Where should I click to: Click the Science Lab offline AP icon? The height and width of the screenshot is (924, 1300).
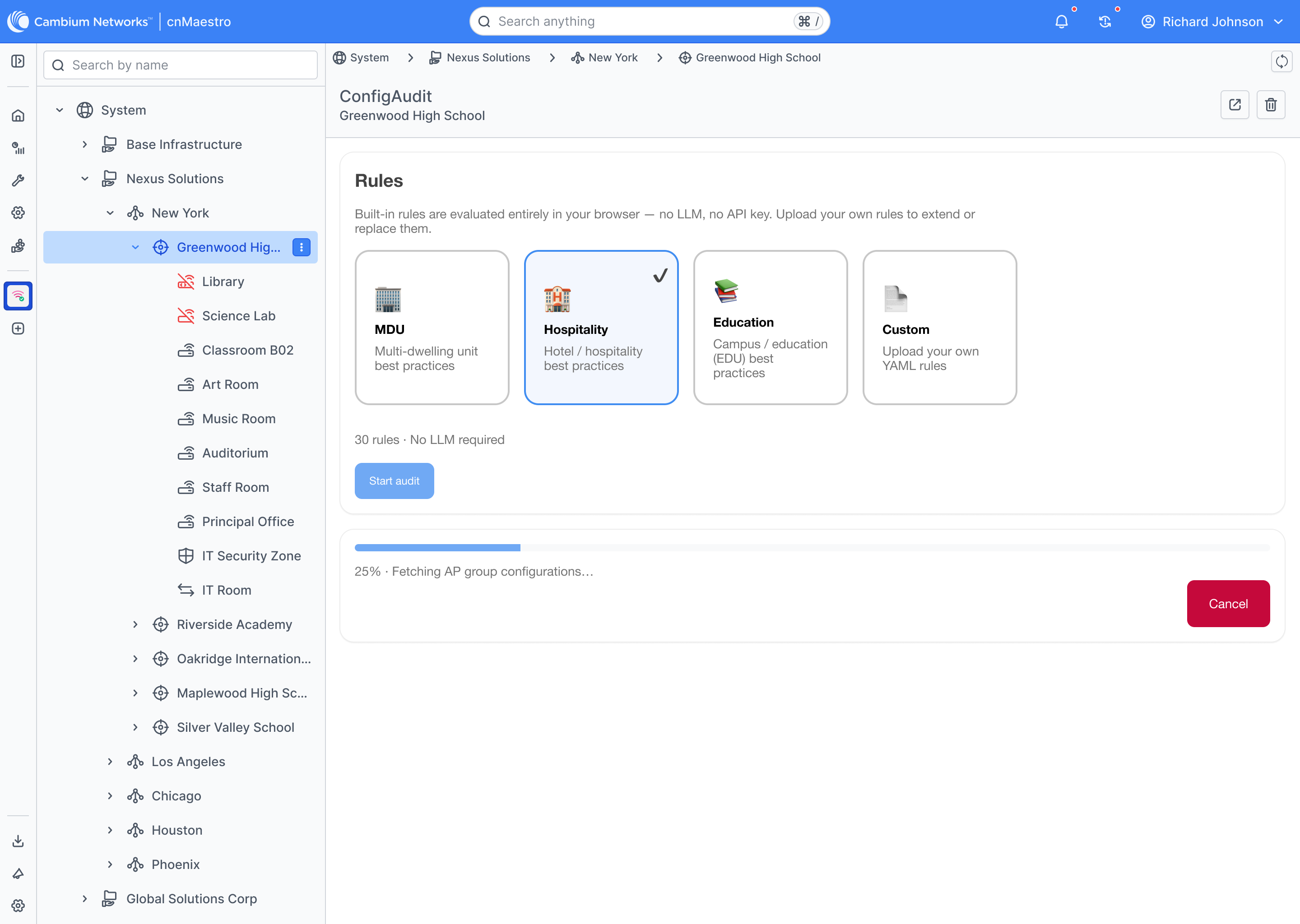(x=186, y=316)
